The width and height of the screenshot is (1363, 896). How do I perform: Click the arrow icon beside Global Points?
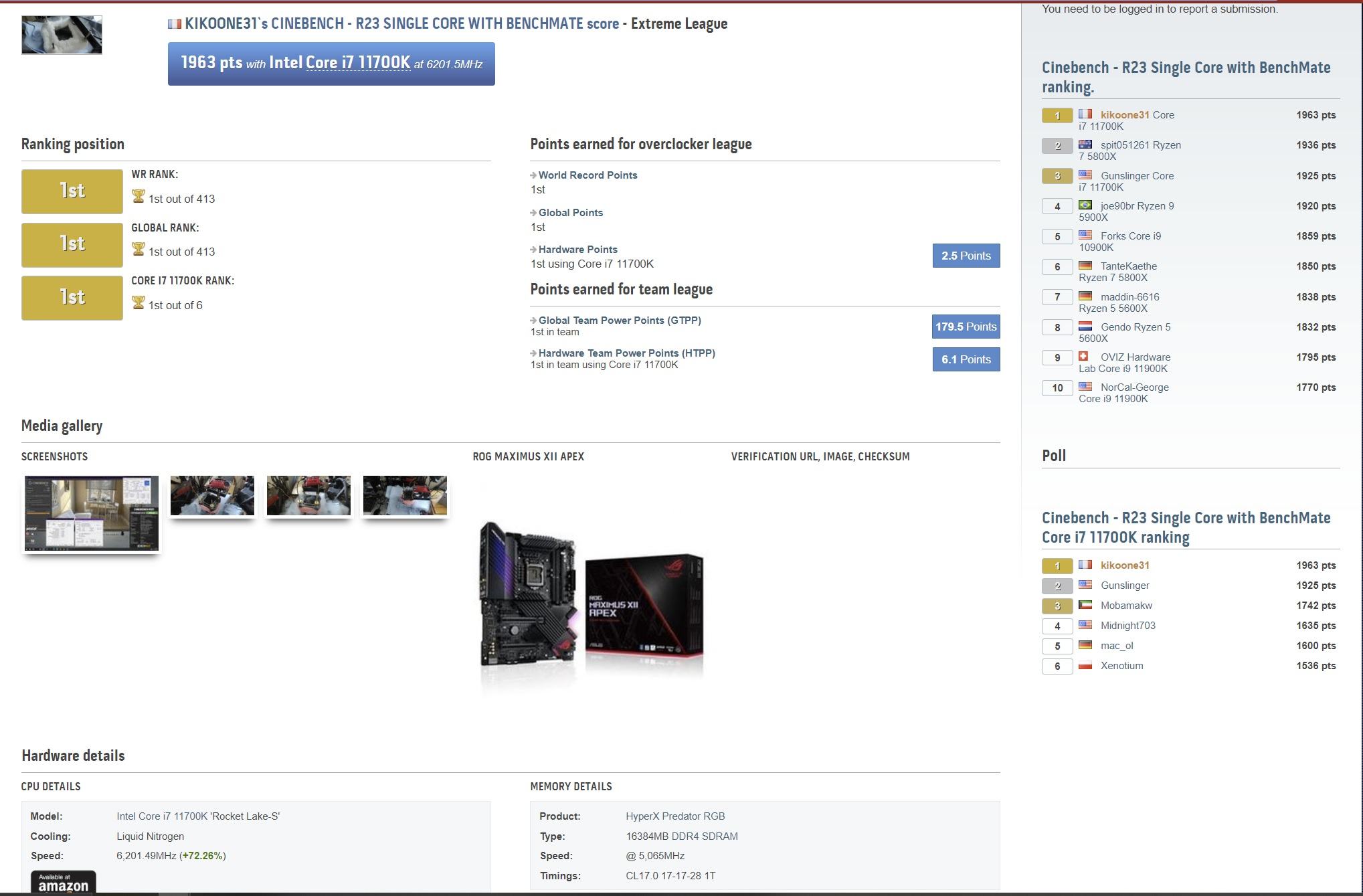[533, 213]
